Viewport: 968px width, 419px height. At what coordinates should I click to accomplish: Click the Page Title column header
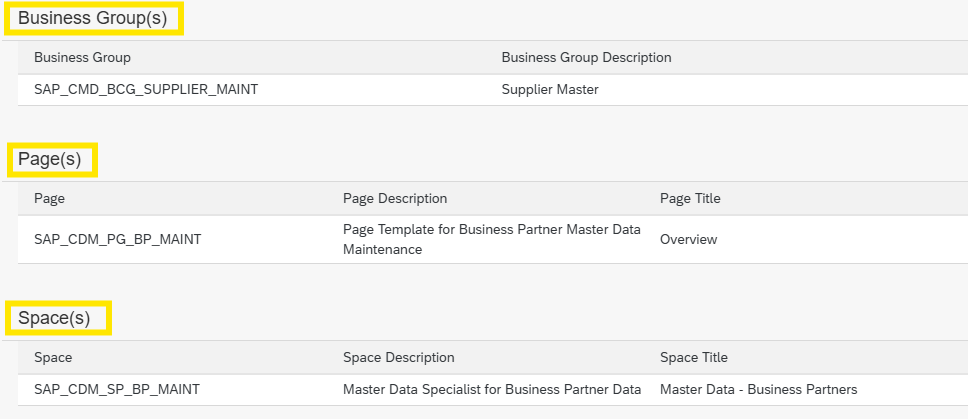point(690,198)
